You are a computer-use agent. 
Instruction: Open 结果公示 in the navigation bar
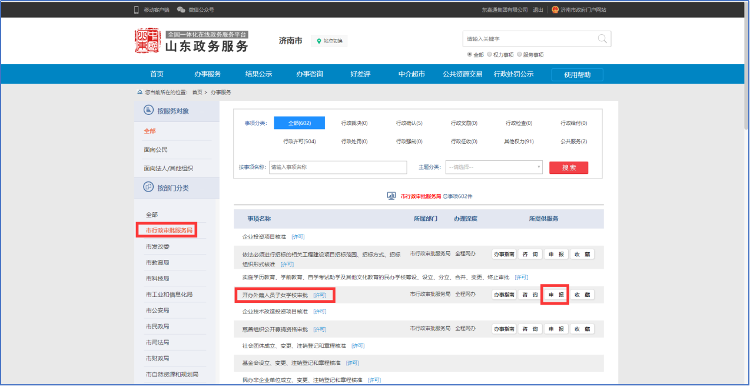[258, 74]
